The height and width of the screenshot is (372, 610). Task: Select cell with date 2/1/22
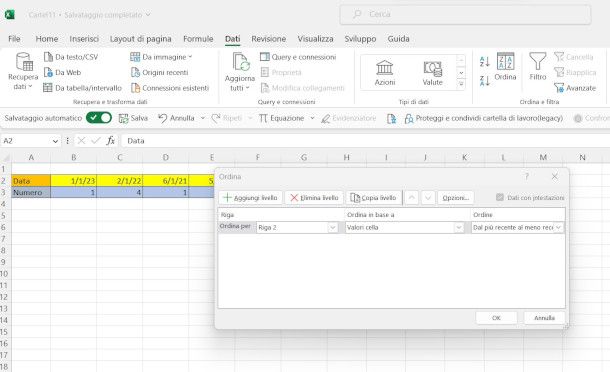coord(119,181)
